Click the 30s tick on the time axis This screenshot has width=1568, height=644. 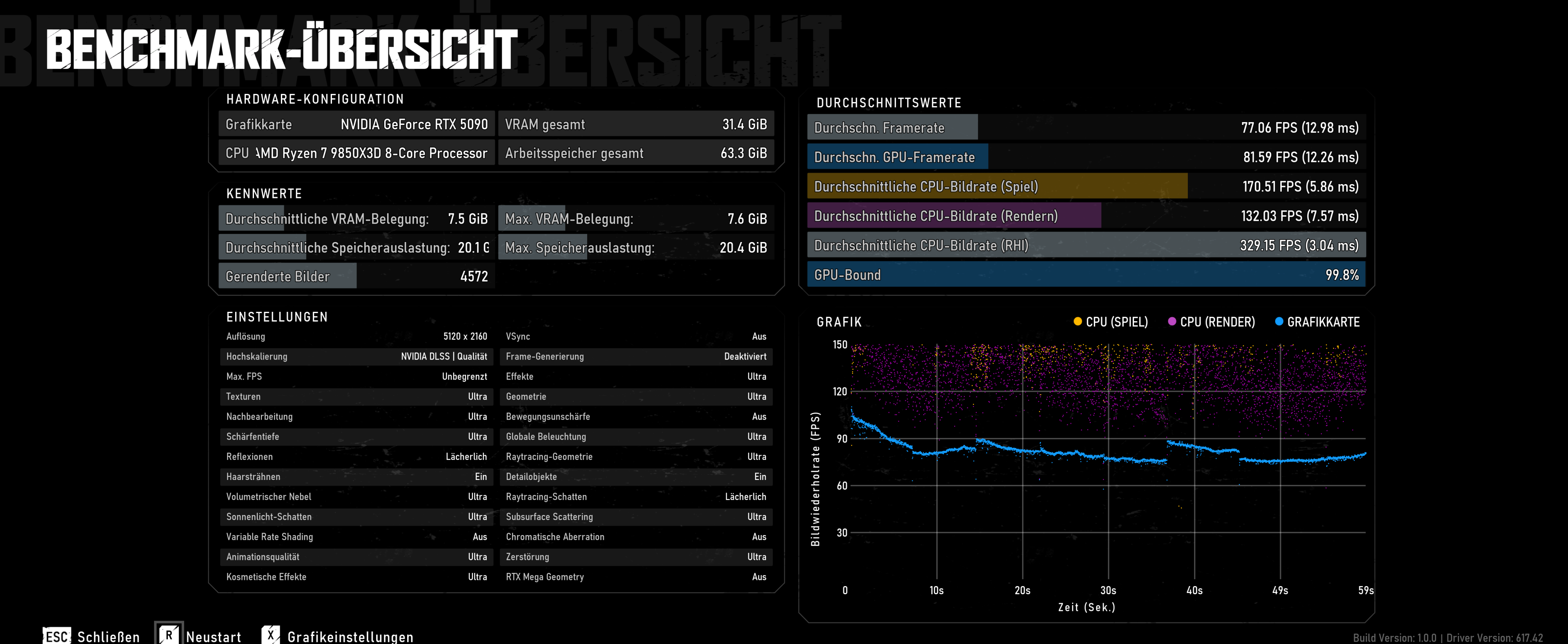point(1108,590)
